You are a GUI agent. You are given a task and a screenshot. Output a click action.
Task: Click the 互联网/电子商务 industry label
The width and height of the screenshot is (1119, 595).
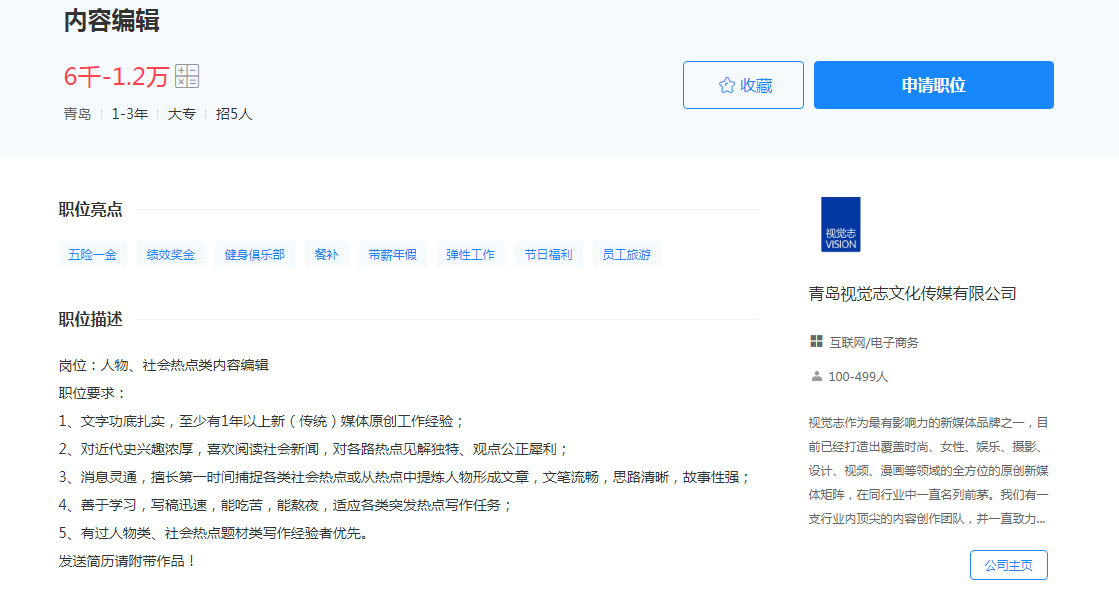coord(873,342)
